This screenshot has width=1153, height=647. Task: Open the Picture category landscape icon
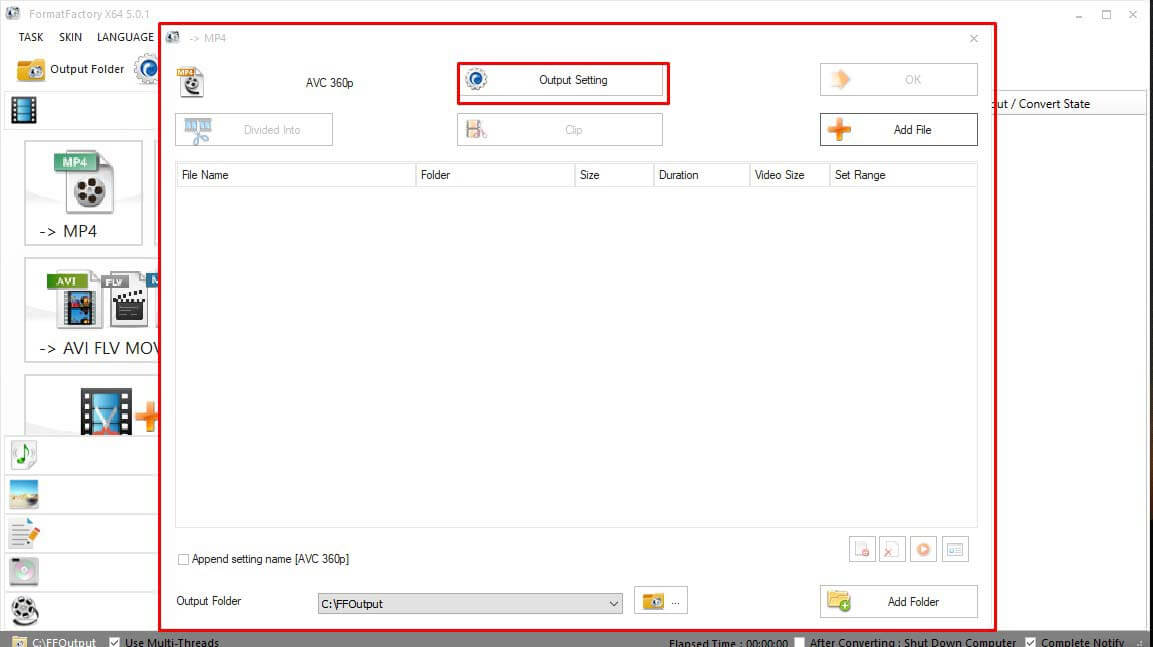click(x=24, y=494)
